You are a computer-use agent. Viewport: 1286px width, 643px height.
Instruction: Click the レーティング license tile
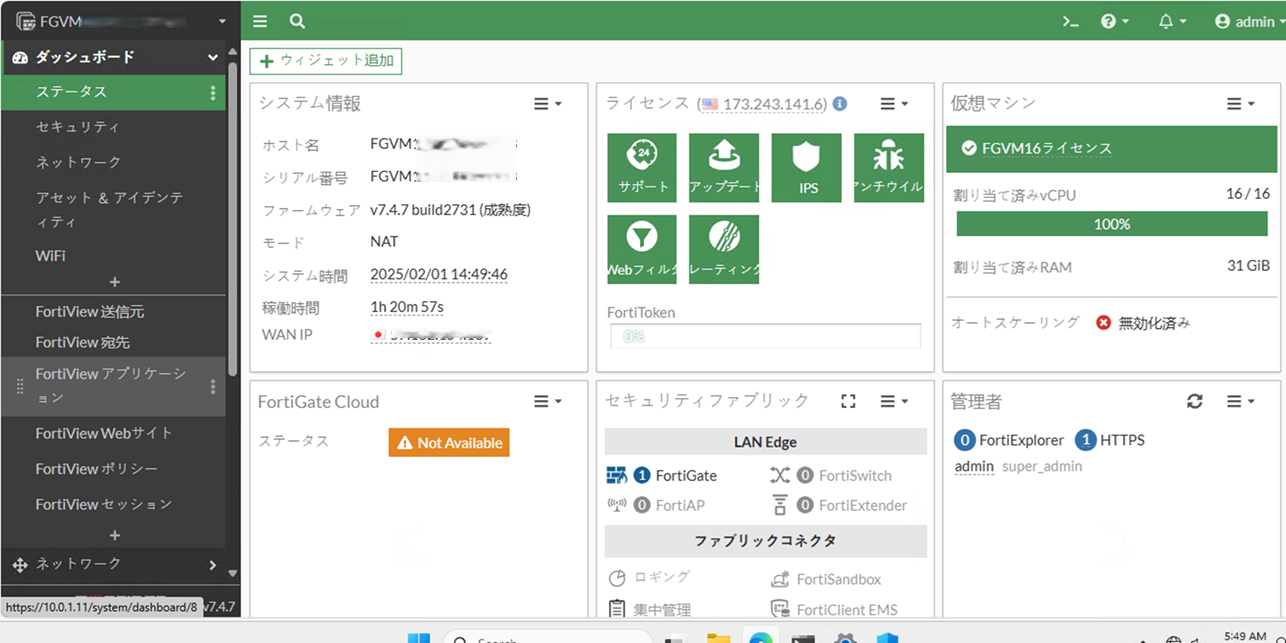pos(724,250)
